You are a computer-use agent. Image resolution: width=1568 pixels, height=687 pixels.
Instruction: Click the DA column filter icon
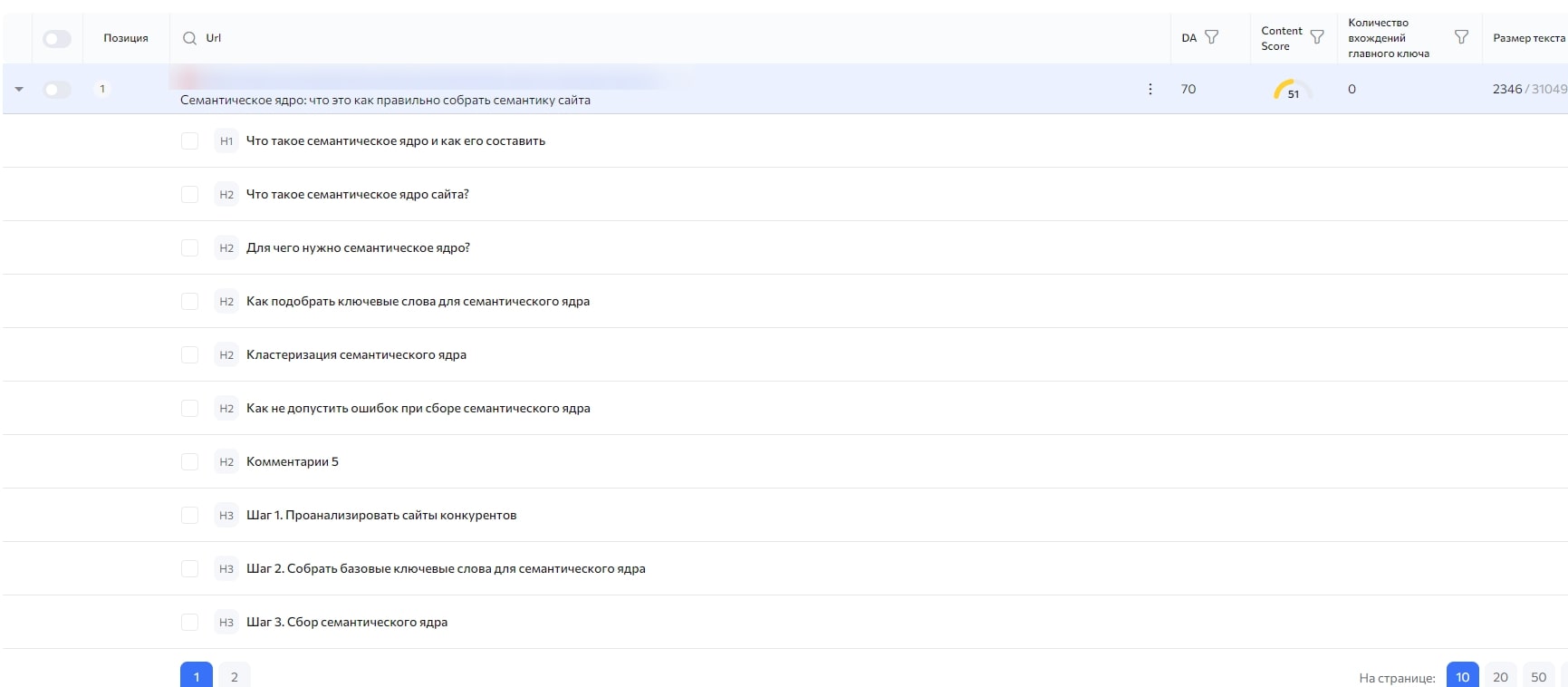[1211, 37]
